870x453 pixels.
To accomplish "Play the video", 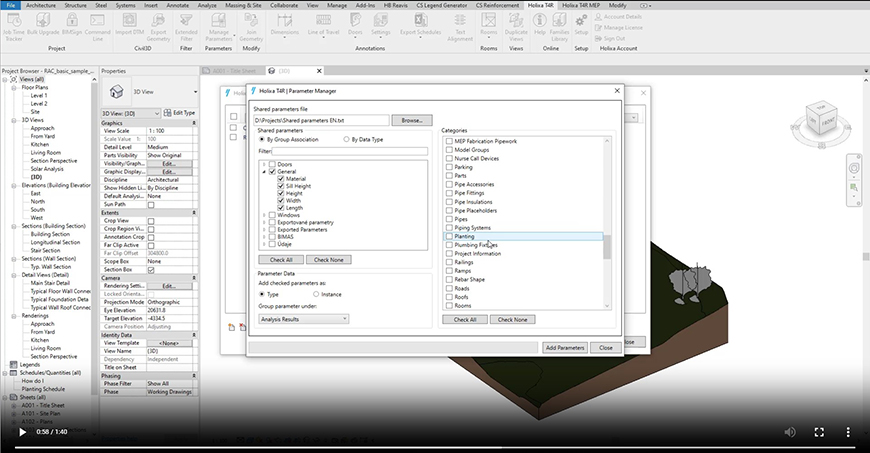I will [22, 432].
